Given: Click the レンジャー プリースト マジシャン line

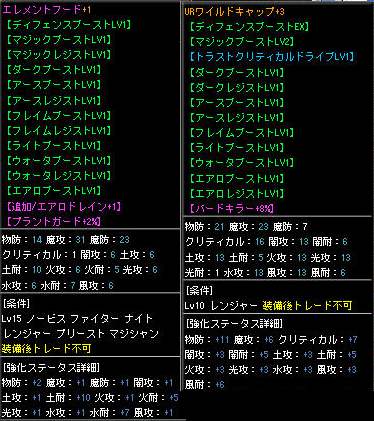Looking at the screenshot, I should (x=82, y=333).
